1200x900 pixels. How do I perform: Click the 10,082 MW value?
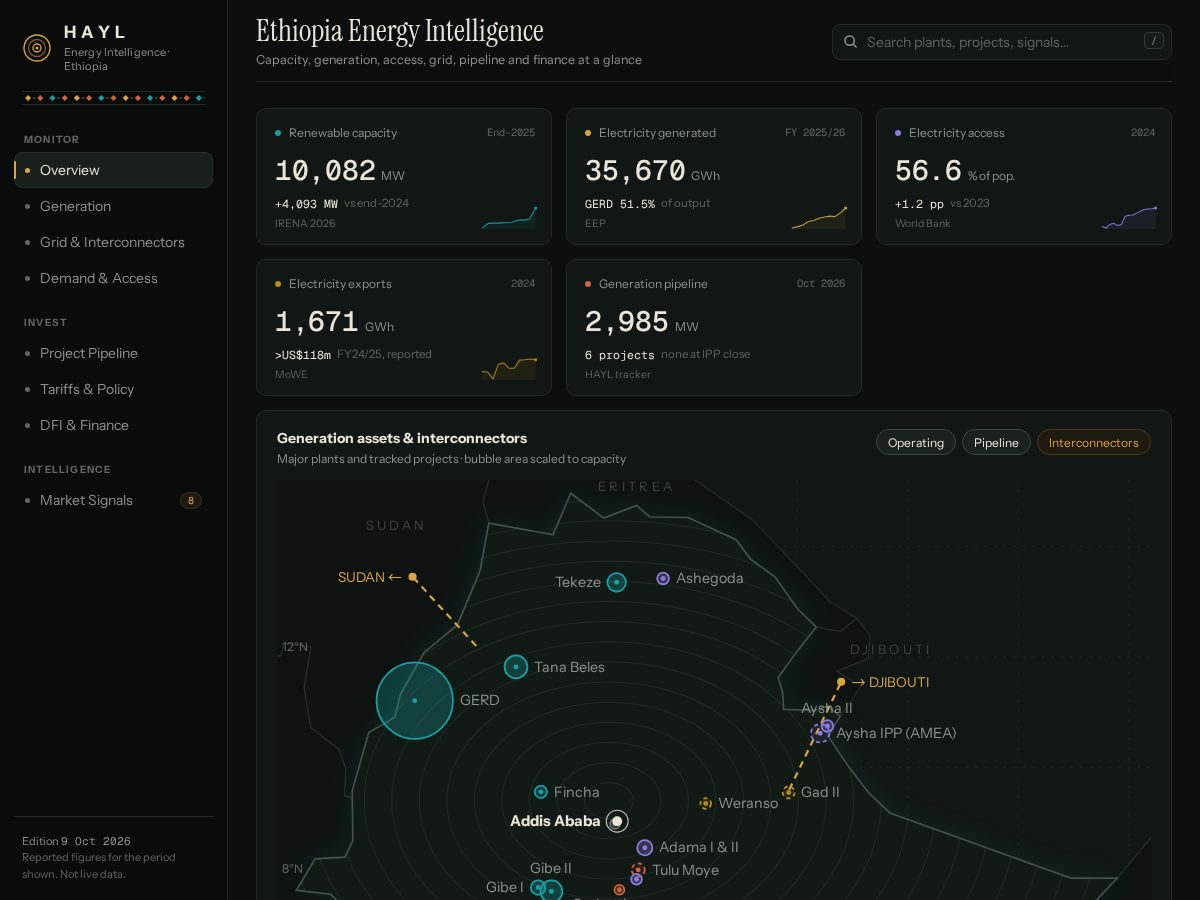[340, 172]
